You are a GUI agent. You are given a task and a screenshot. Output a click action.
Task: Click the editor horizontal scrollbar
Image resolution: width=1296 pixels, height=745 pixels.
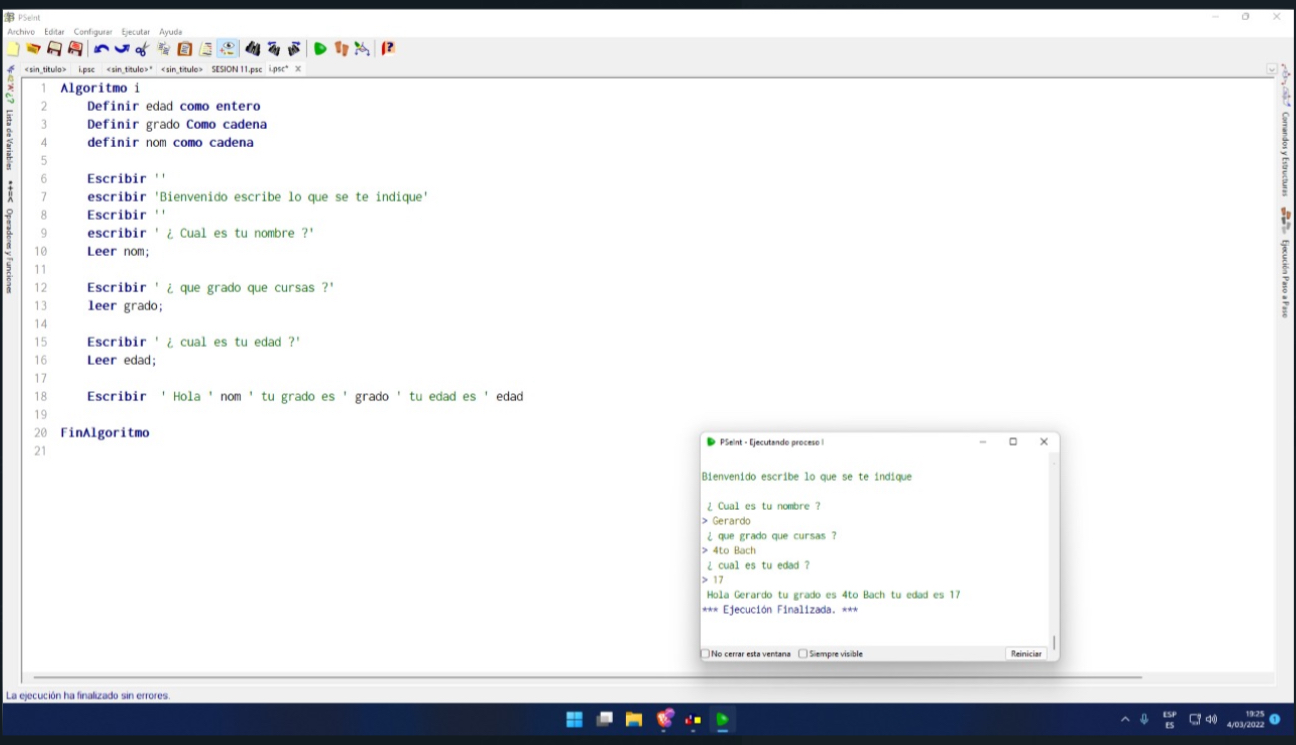pyautogui.click(x=588, y=677)
